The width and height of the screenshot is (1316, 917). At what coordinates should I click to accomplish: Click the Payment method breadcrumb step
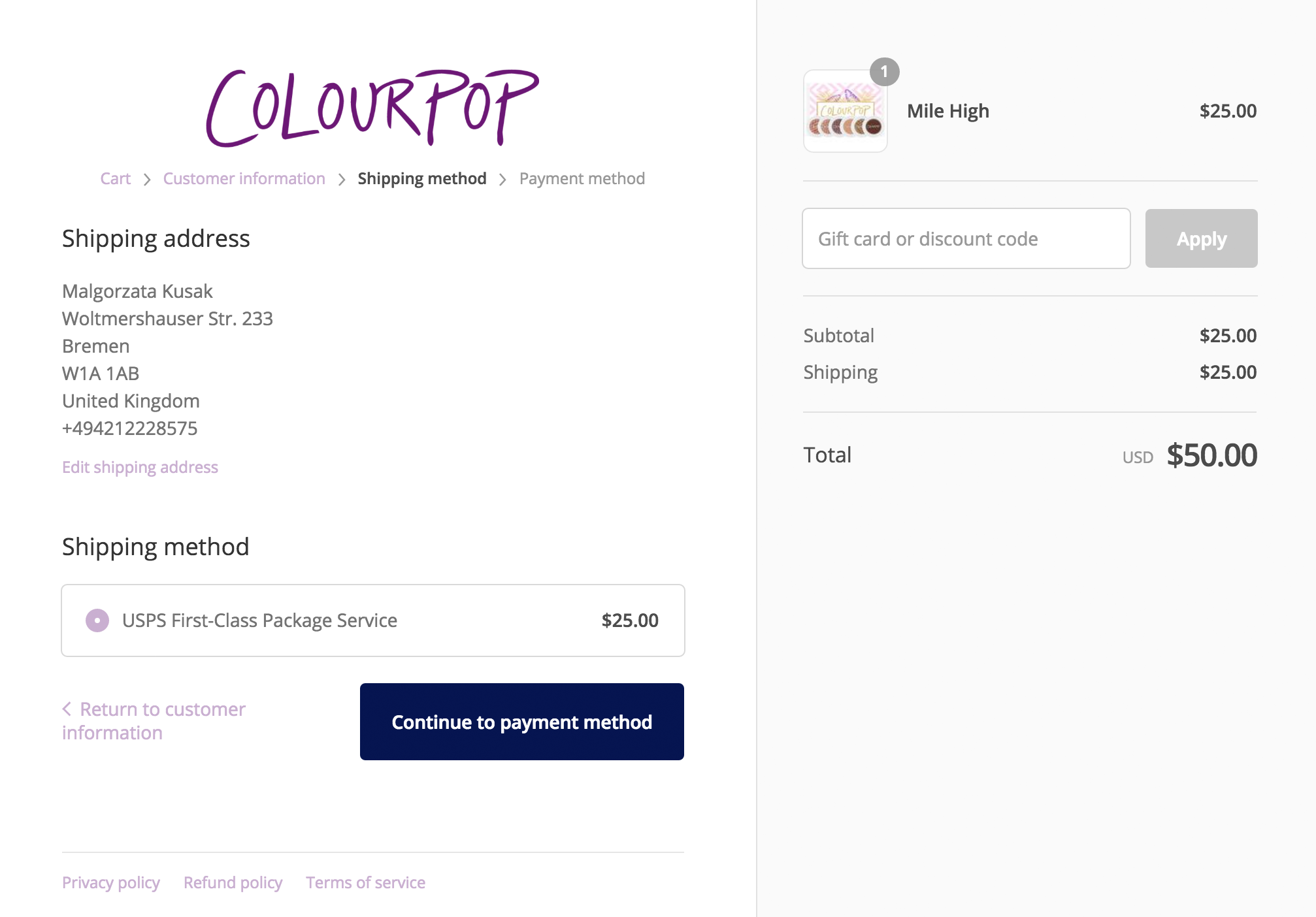pos(582,178)
